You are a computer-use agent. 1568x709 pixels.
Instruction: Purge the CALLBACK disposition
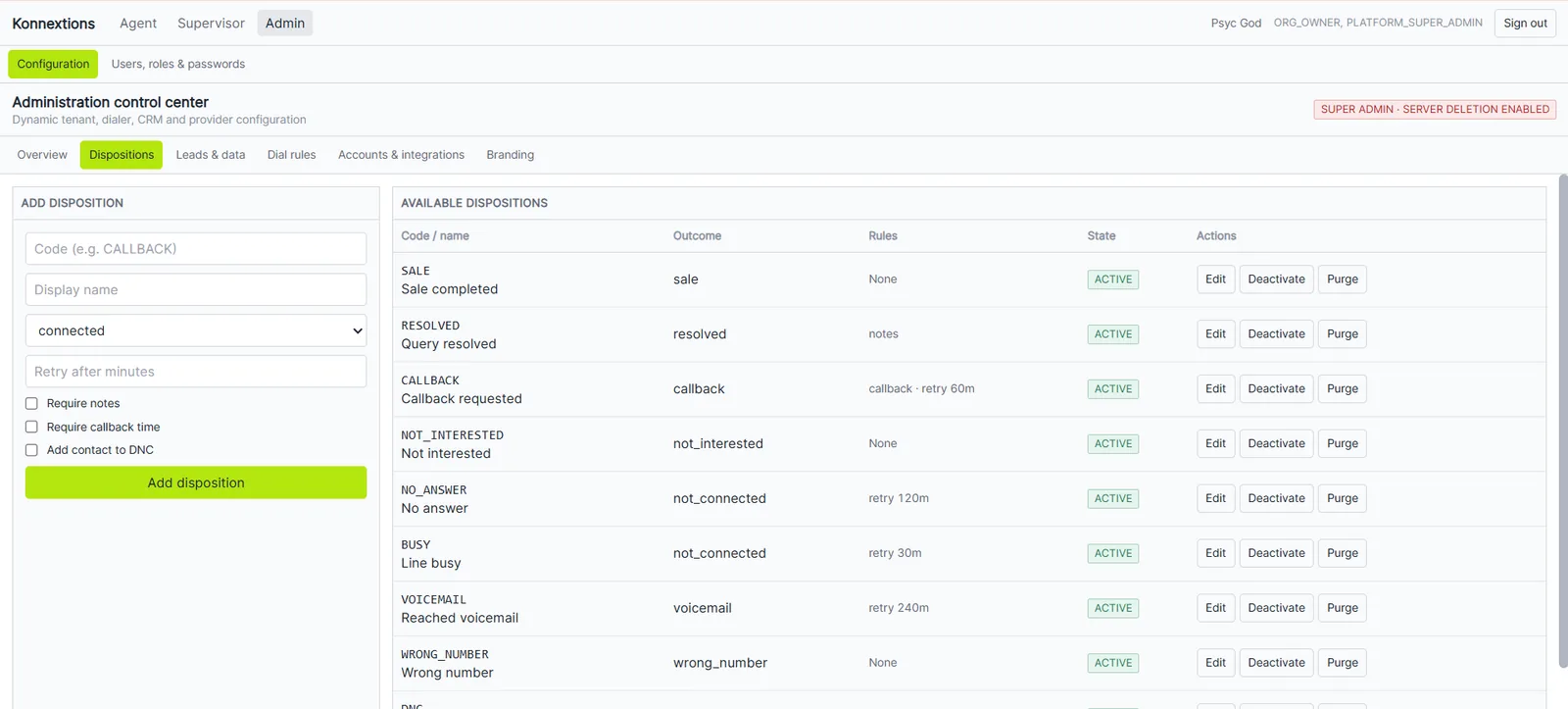(x=1343, y=389)
